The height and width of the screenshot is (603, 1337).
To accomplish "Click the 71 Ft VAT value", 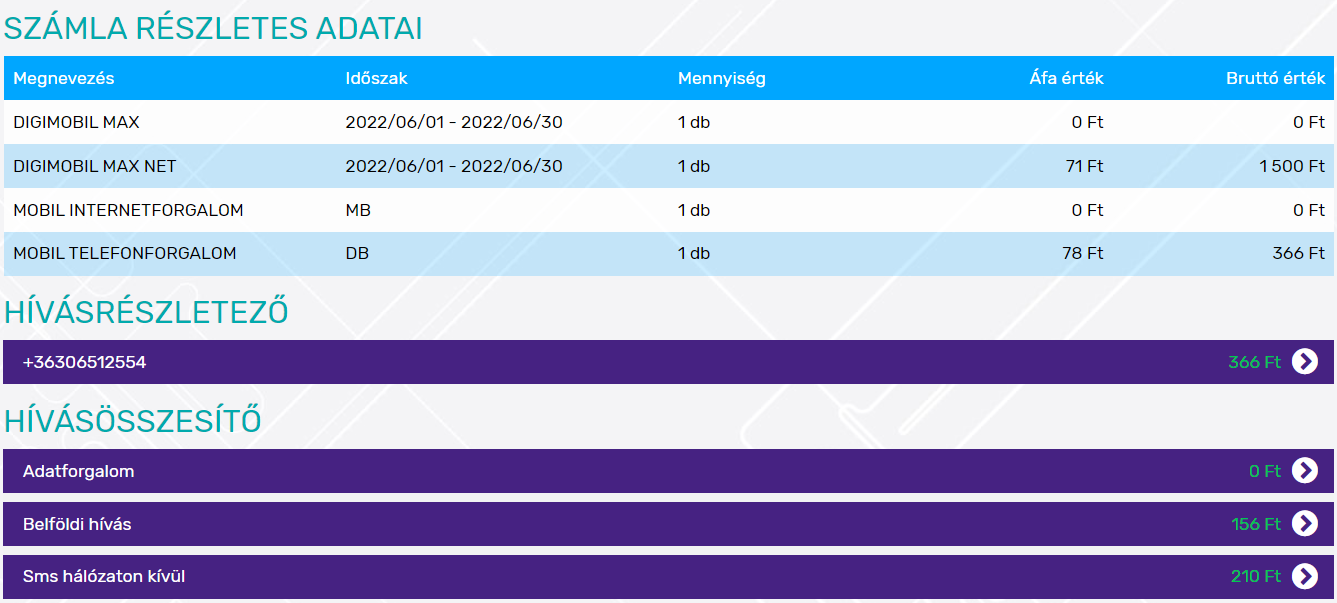I will (x=1085, y=166).
